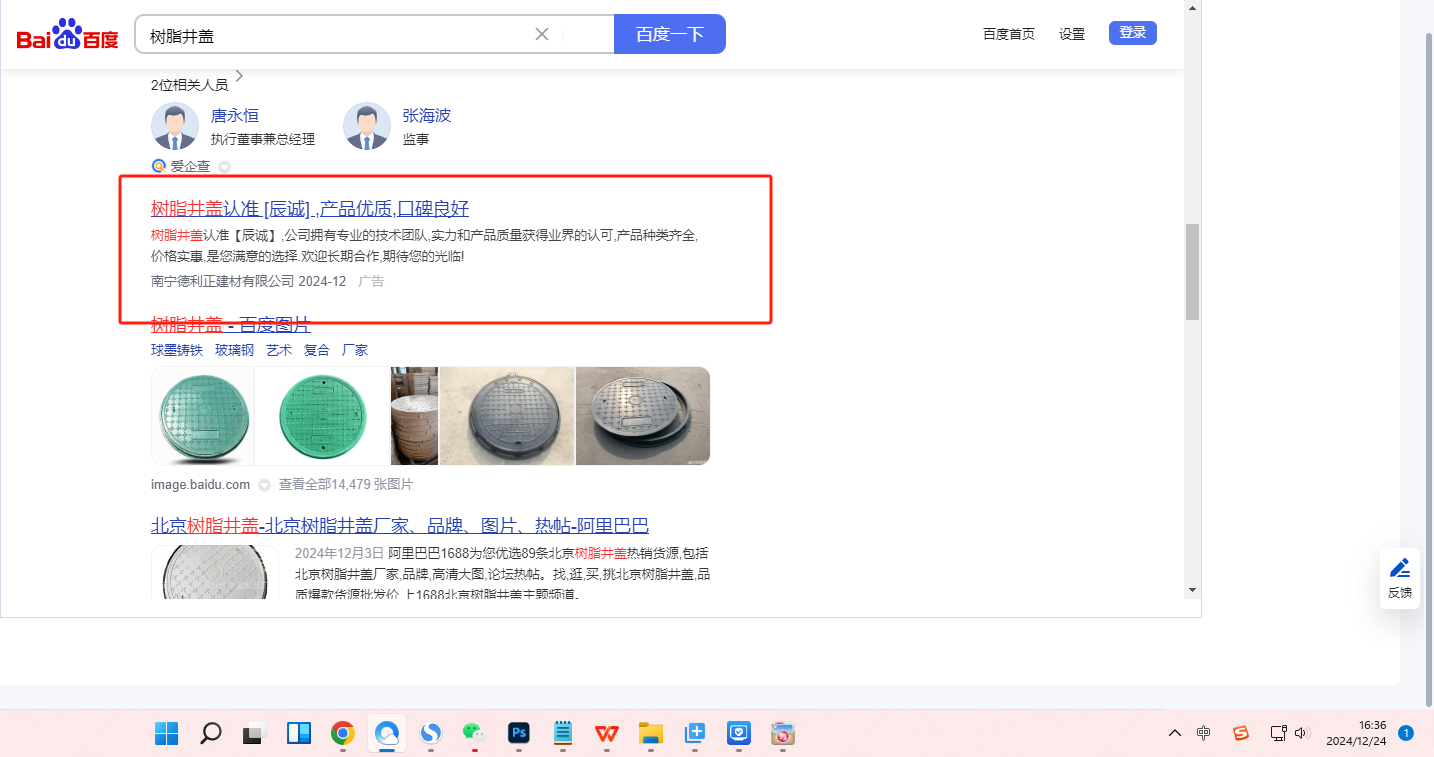Open the notepad app on the taskbar

pyautogui.click(x=562, y=734)
